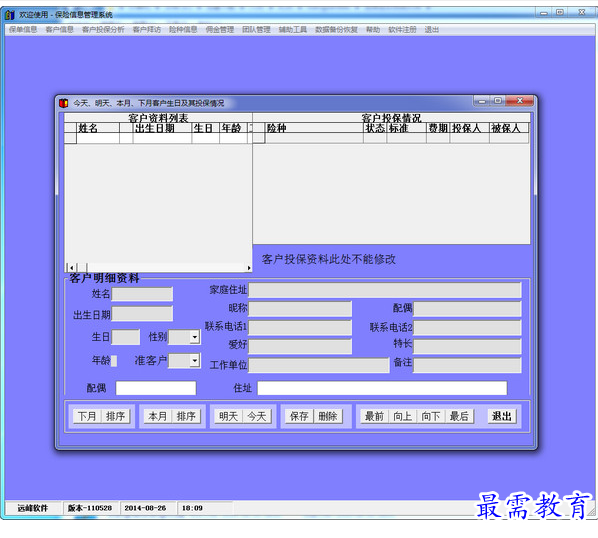Click 退出 in the top menu bar
The width and height of the screenshot is (598, 538).
click(432, 29)
